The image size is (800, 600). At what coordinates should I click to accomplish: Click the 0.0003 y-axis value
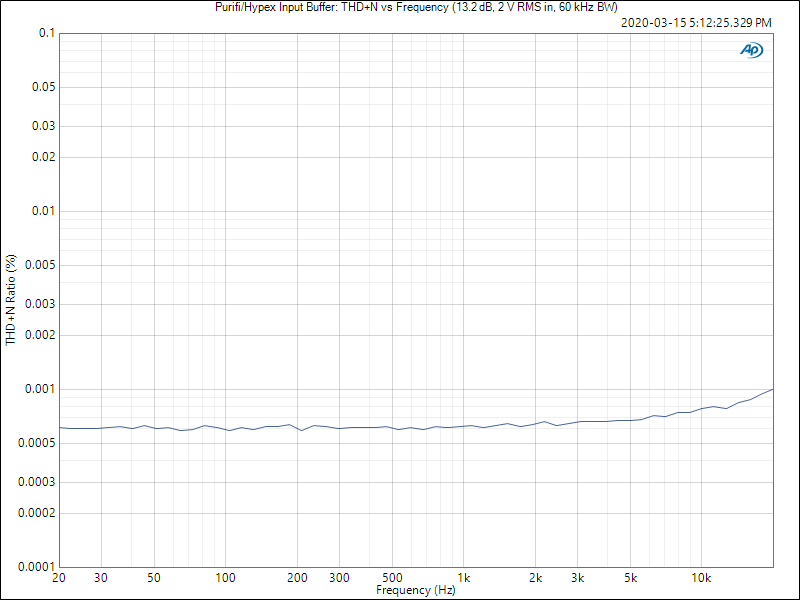36,482
